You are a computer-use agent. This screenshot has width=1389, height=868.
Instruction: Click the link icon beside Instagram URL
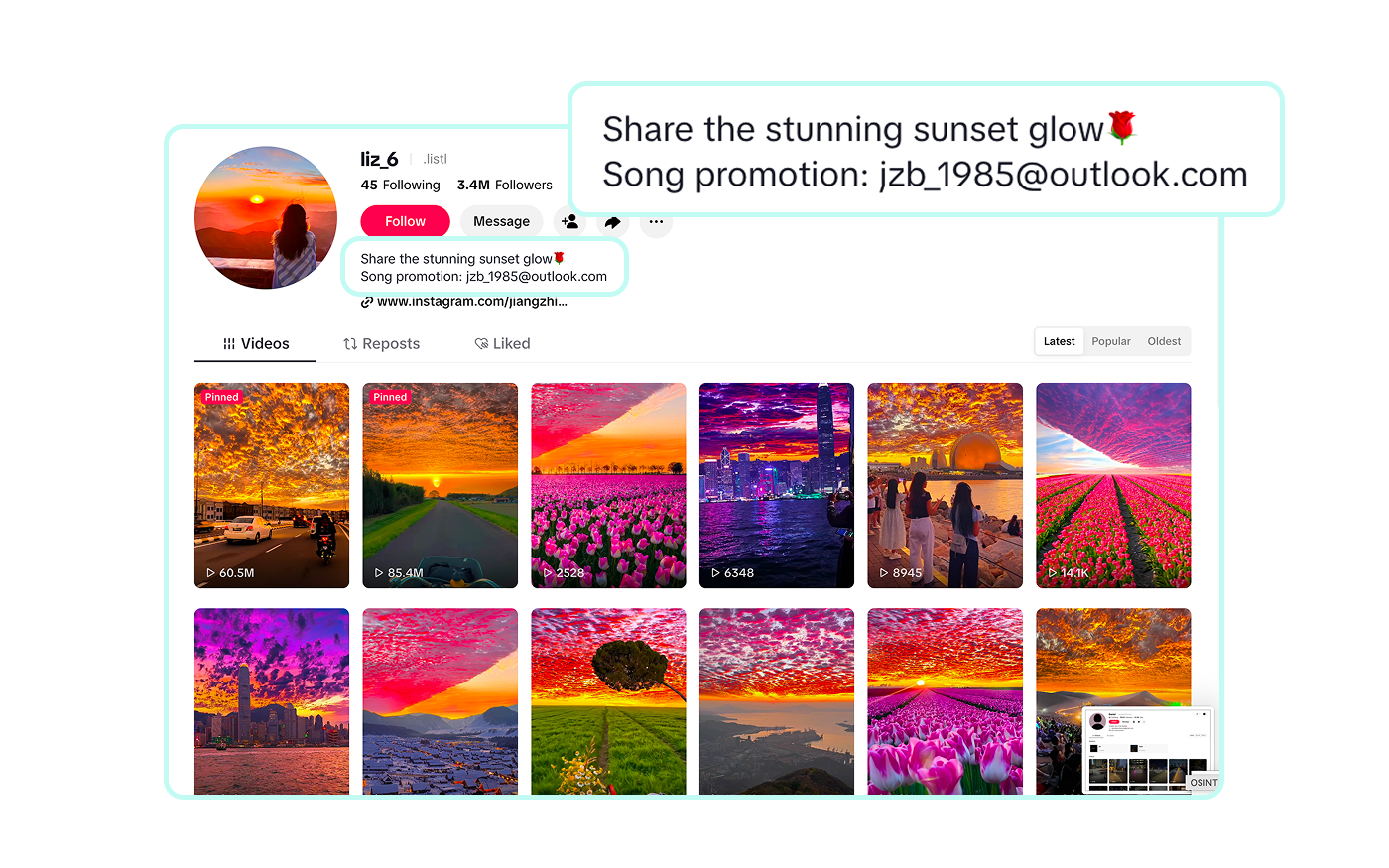(x=367, y=302)
